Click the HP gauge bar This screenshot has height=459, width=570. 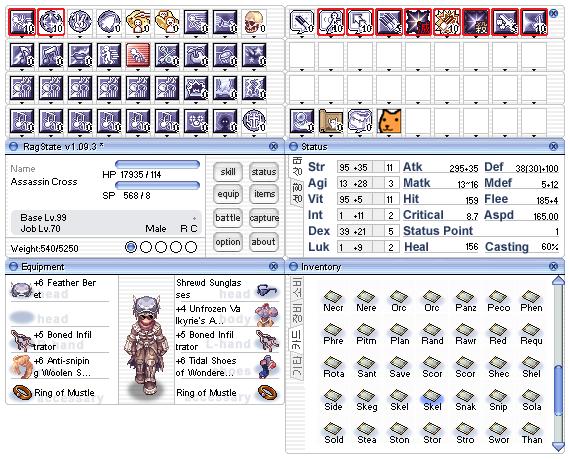[157, 165]
